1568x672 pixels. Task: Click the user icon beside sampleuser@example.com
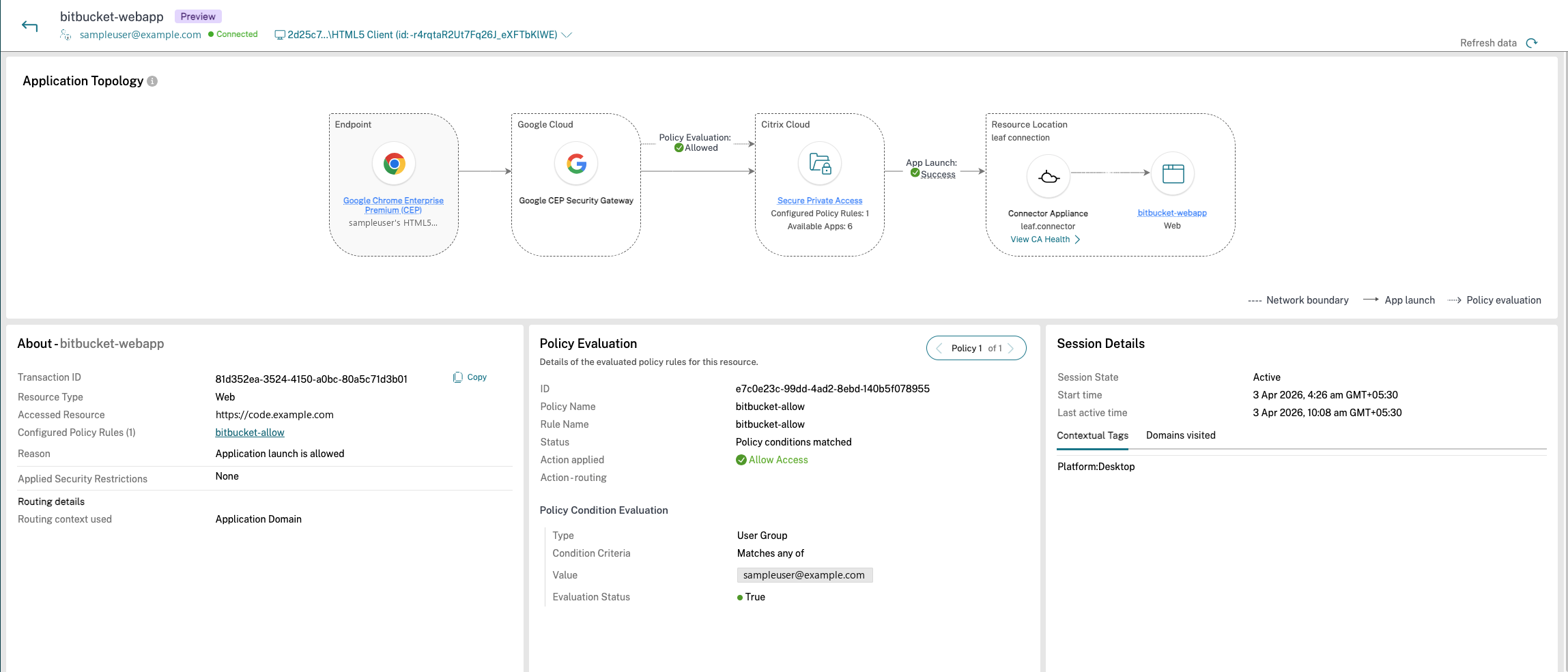pyautogui.click(x=66, y=35)
